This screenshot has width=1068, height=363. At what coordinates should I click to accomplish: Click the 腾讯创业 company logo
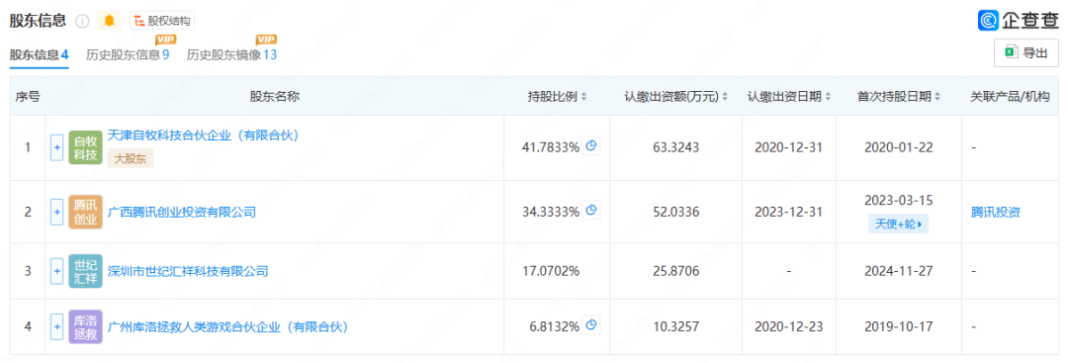click(86, 212)
